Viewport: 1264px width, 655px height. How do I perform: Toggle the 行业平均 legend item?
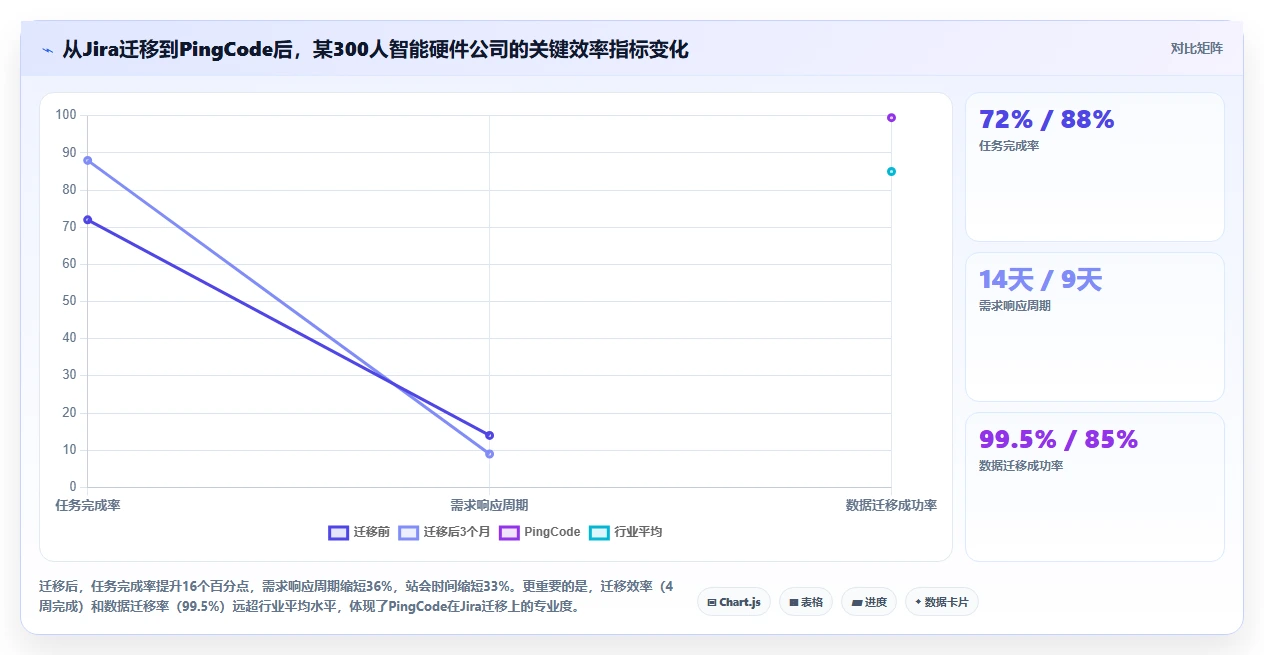pyautogui.click(x=626, y=532)
